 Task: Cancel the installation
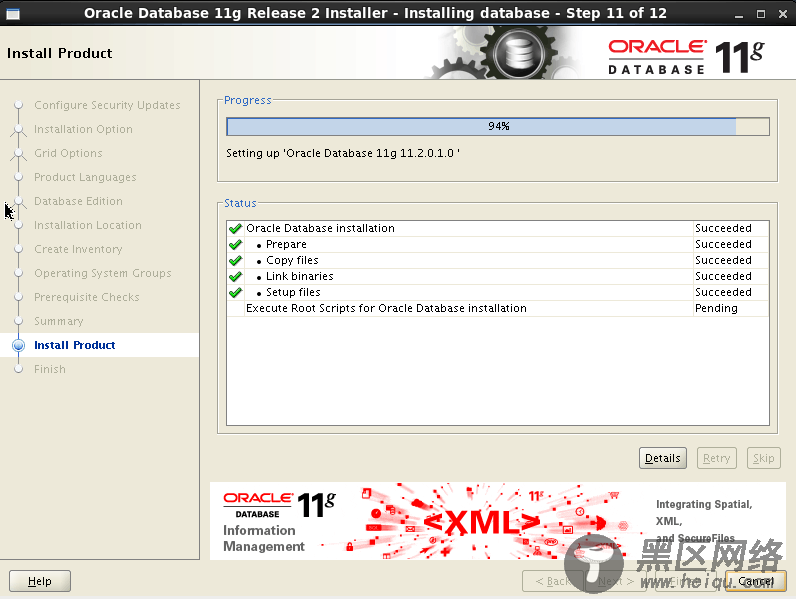coord(756,581)
